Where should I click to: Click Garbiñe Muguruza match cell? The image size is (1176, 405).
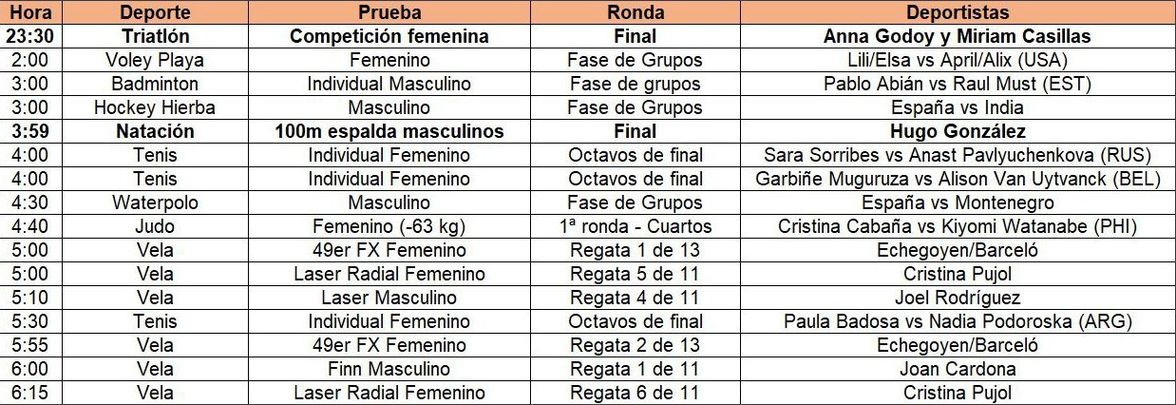click(957, 179)
